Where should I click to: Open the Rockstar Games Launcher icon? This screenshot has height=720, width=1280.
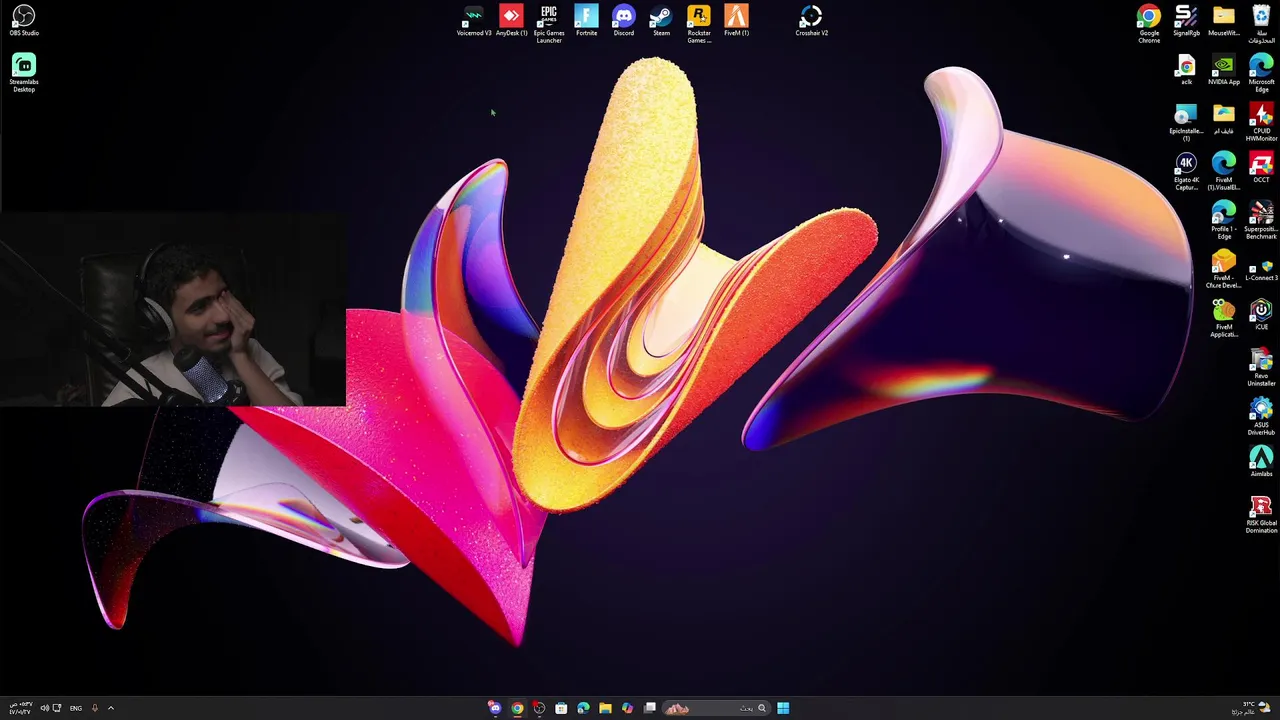[699, 24]
